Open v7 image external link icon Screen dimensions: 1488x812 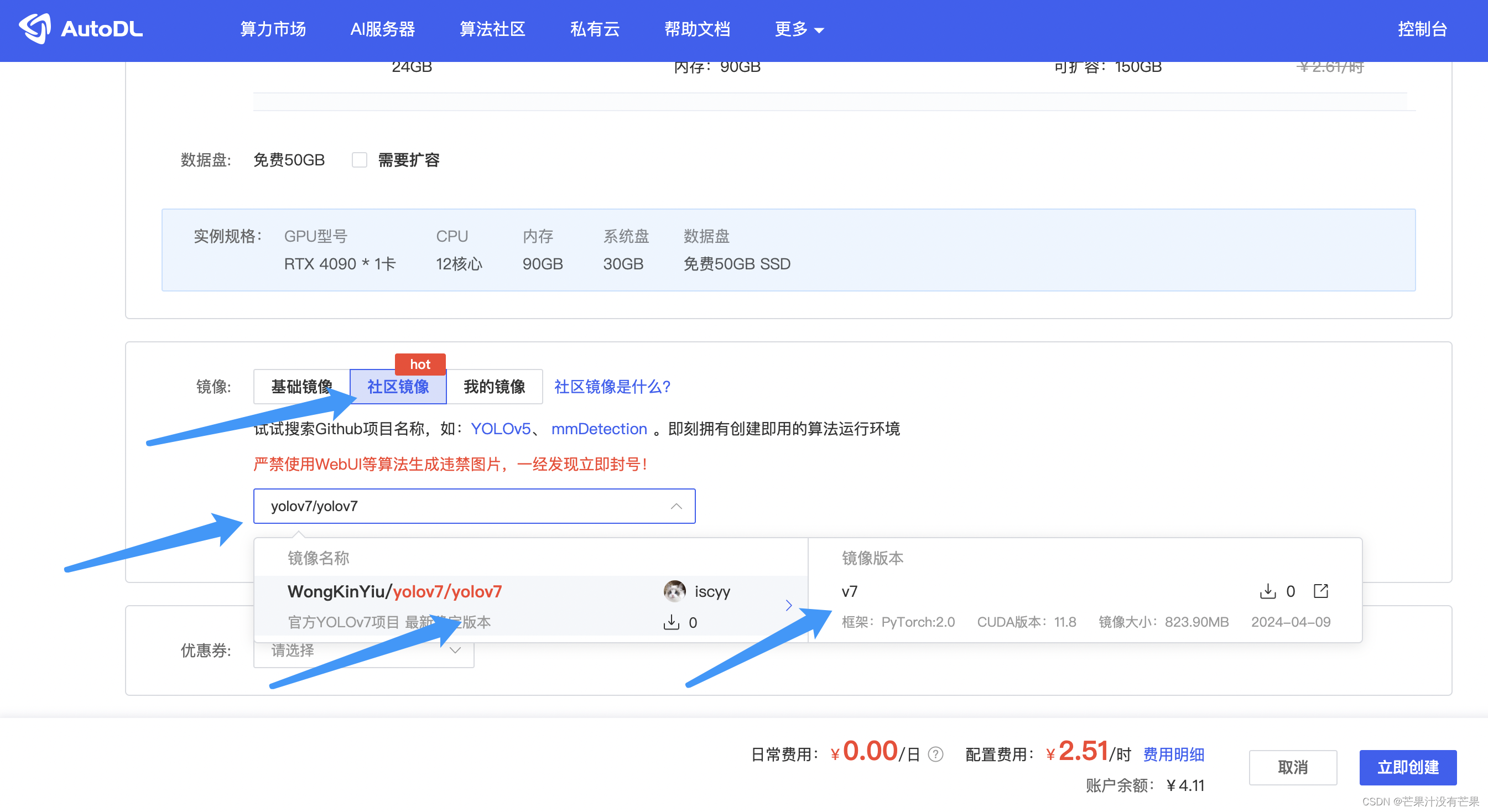[1320, 591]
